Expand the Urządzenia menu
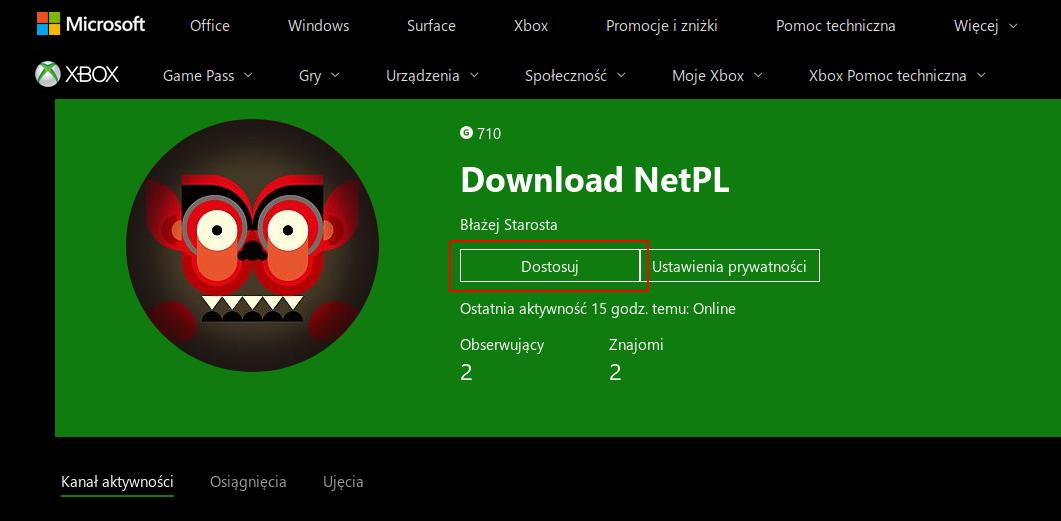Screen dimensions: 1061x521 [x=432, y=76]
